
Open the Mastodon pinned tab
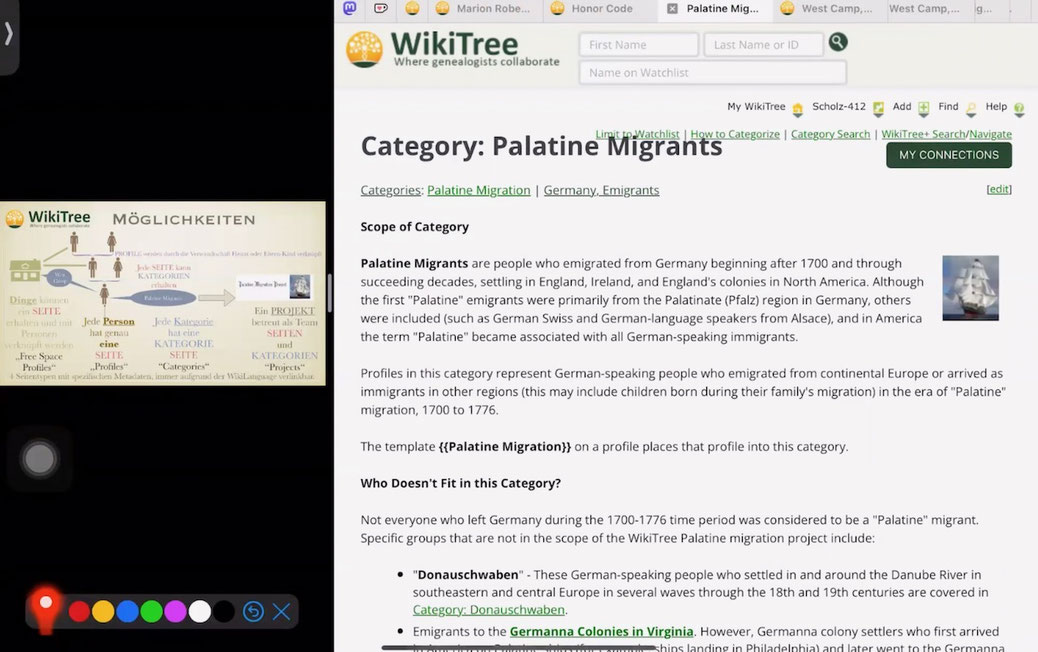point(349,8)
